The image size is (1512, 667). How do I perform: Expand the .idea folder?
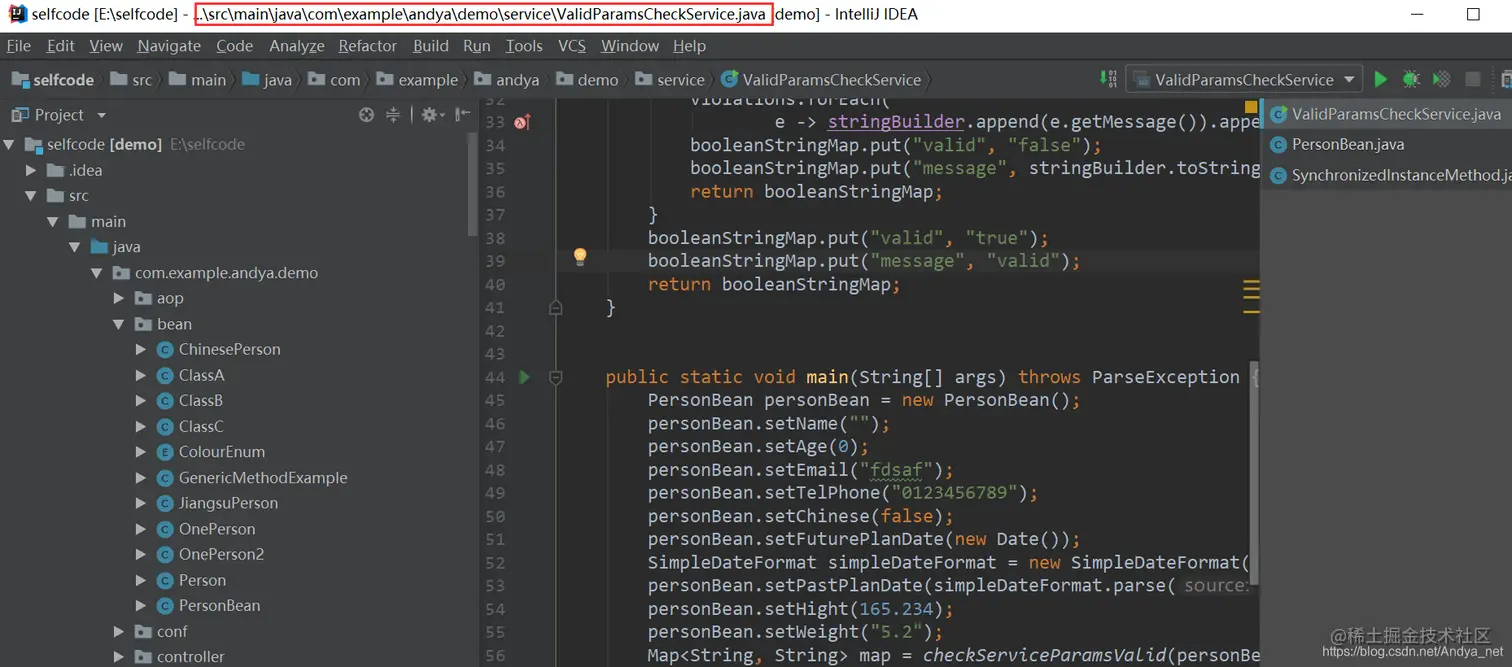point(32,171)
